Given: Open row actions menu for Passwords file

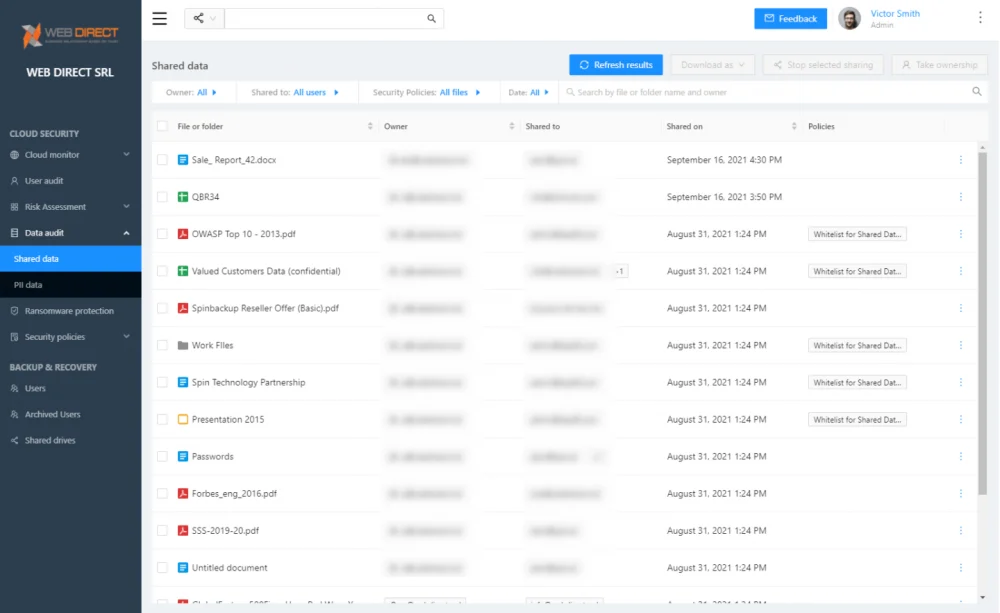Looking at the screenshot, I should coord(960,456).
